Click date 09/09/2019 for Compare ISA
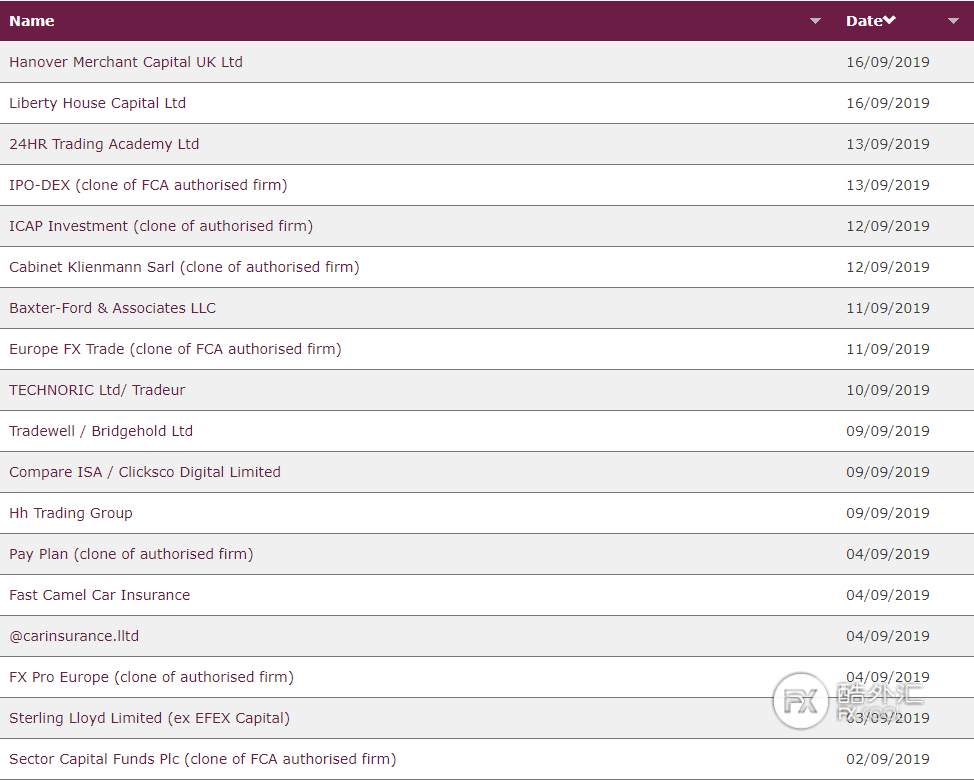The width and height of the screenshot is (974, 780). tap(888, 472)
